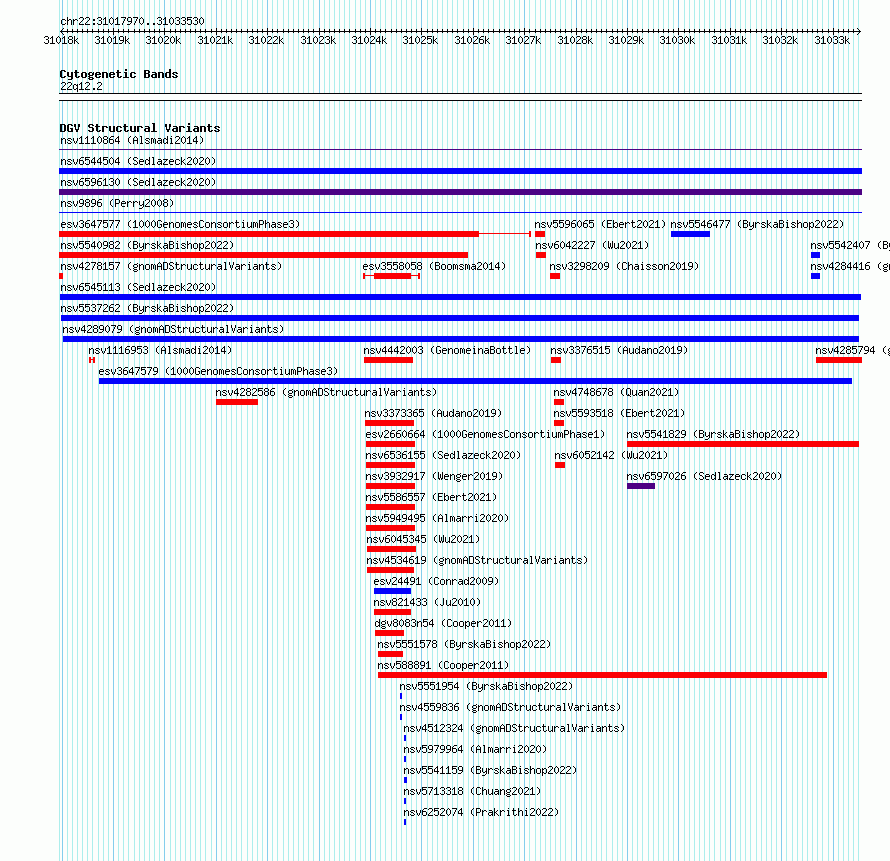The width and height of the screenshot is (890, 861).
Task: Open the nsv4278157 (gnomADStructuralVariants) label
Action: click(x=171, y=266)
